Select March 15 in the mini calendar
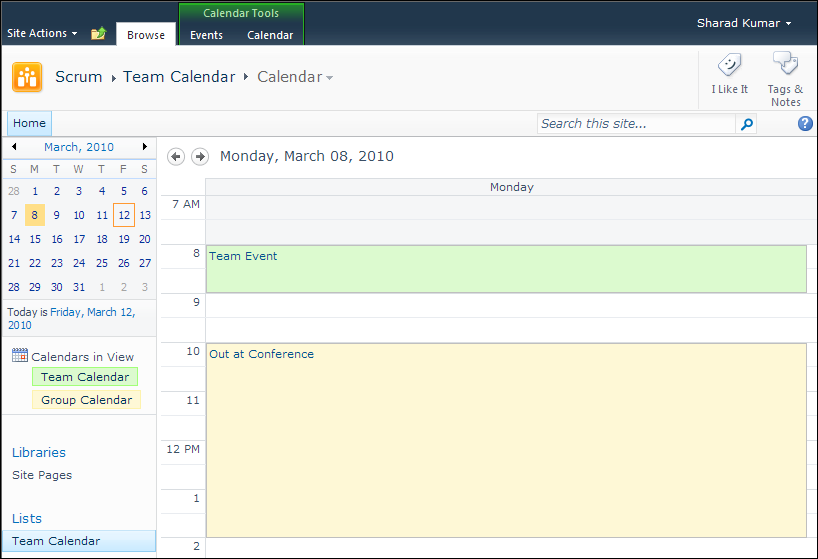The width and height of the screenshot is (818, 559). point(34,239)
